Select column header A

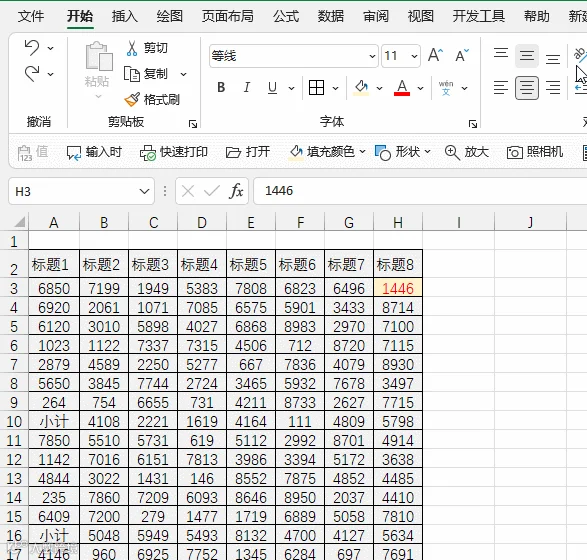click(x=54, y=222)
